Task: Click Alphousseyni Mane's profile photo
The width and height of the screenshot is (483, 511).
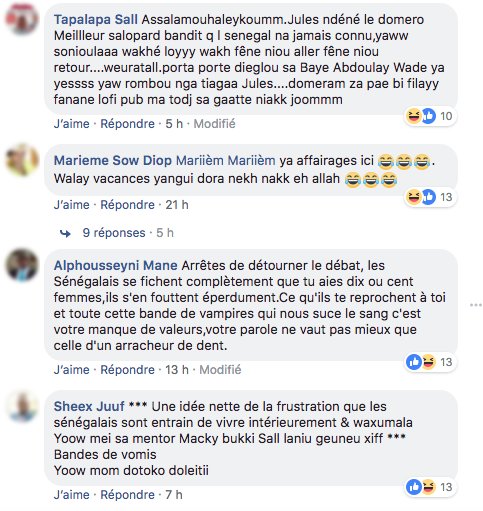Action: (22, 265)
